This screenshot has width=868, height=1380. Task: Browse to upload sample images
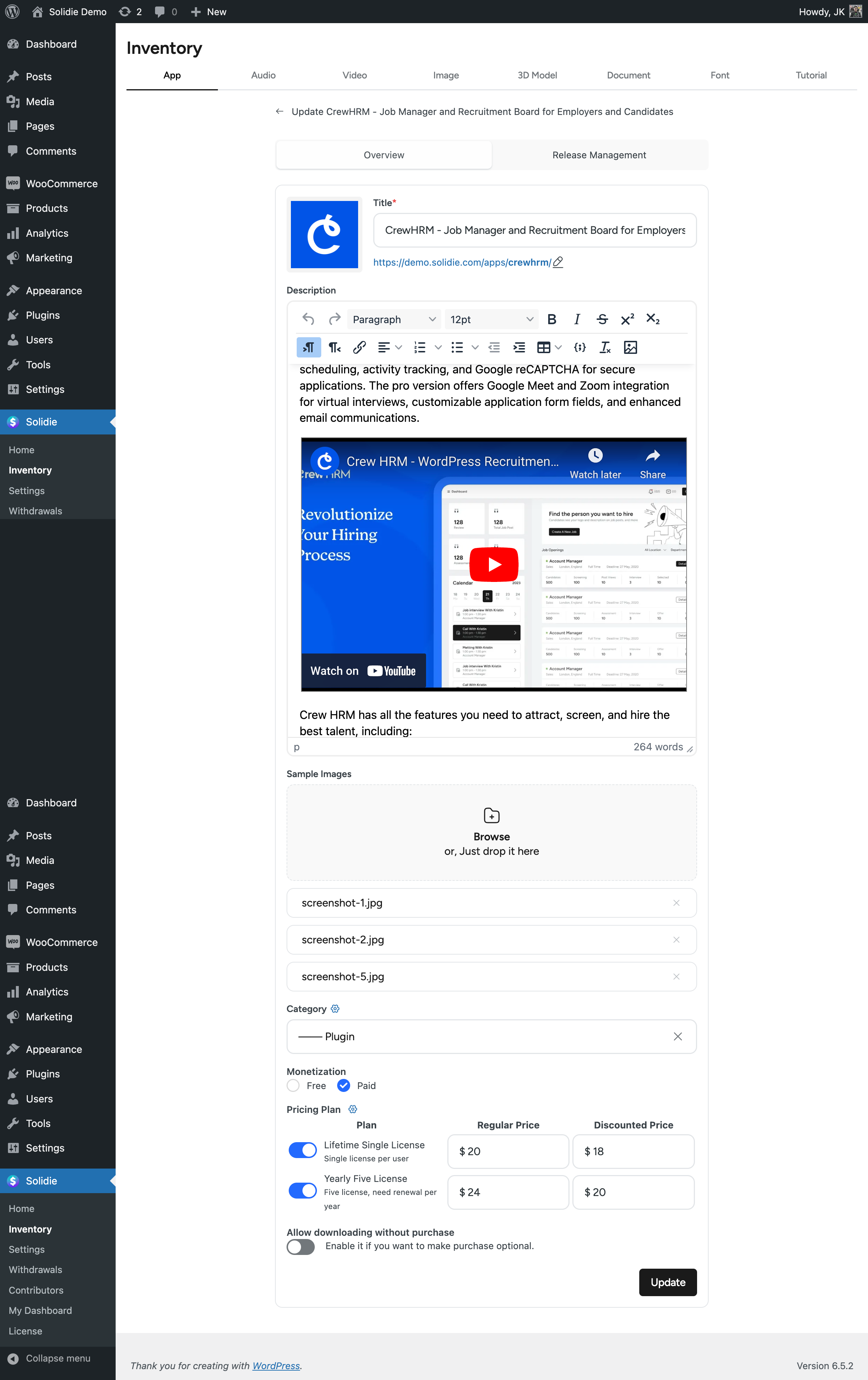tap(491, 832)
